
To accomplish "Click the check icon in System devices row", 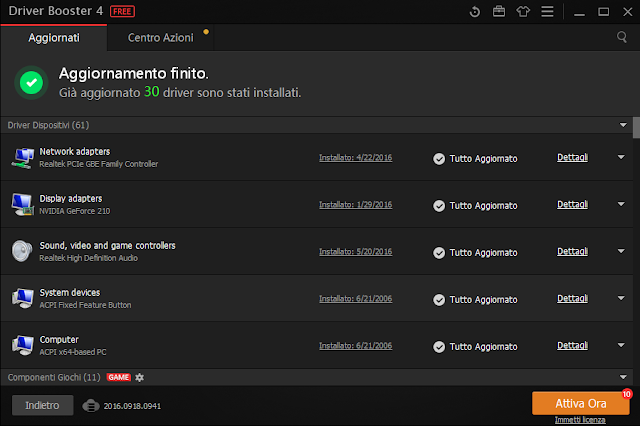I will pos(439,300).
